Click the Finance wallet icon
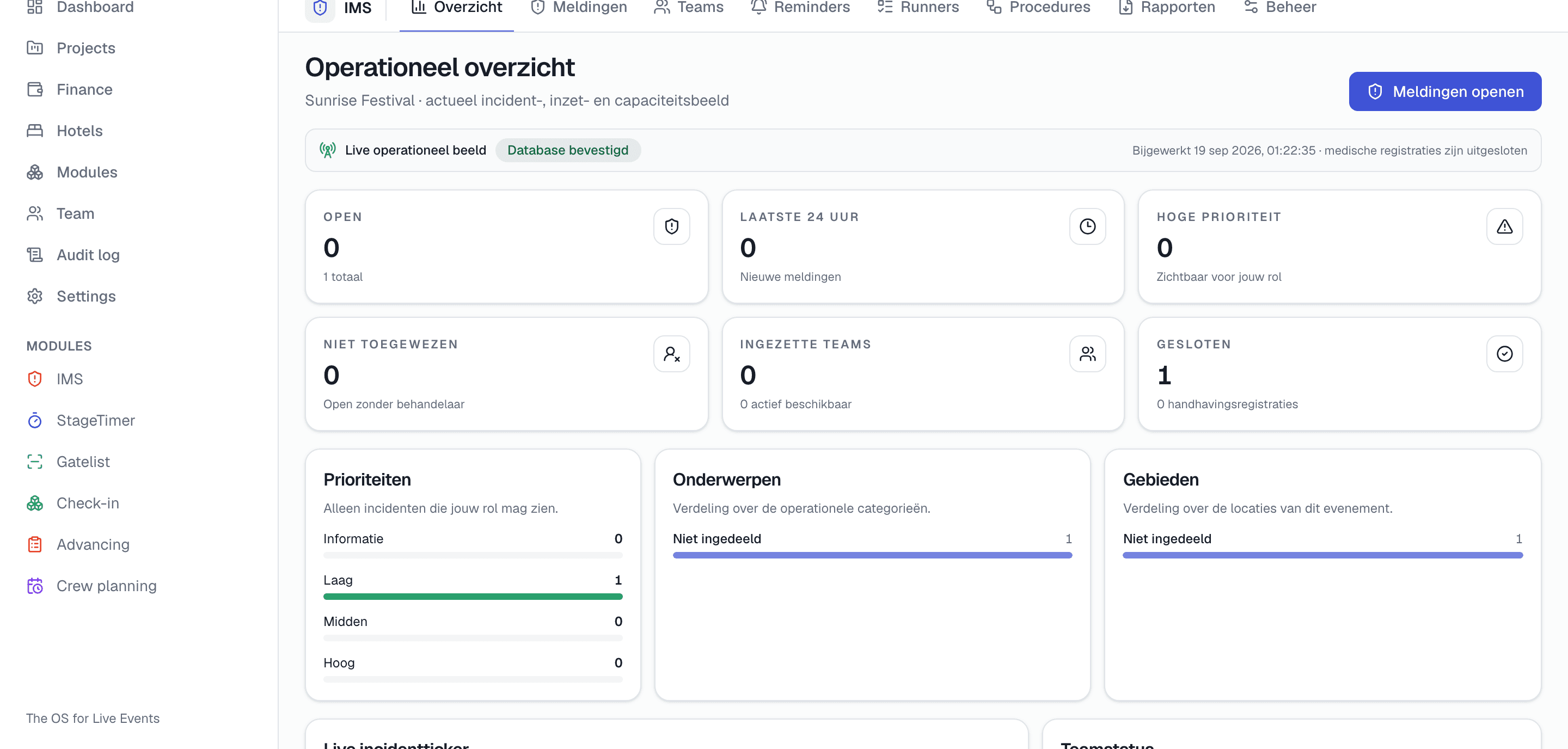This screenshot has width=1568, height=749. pos(35,89)
